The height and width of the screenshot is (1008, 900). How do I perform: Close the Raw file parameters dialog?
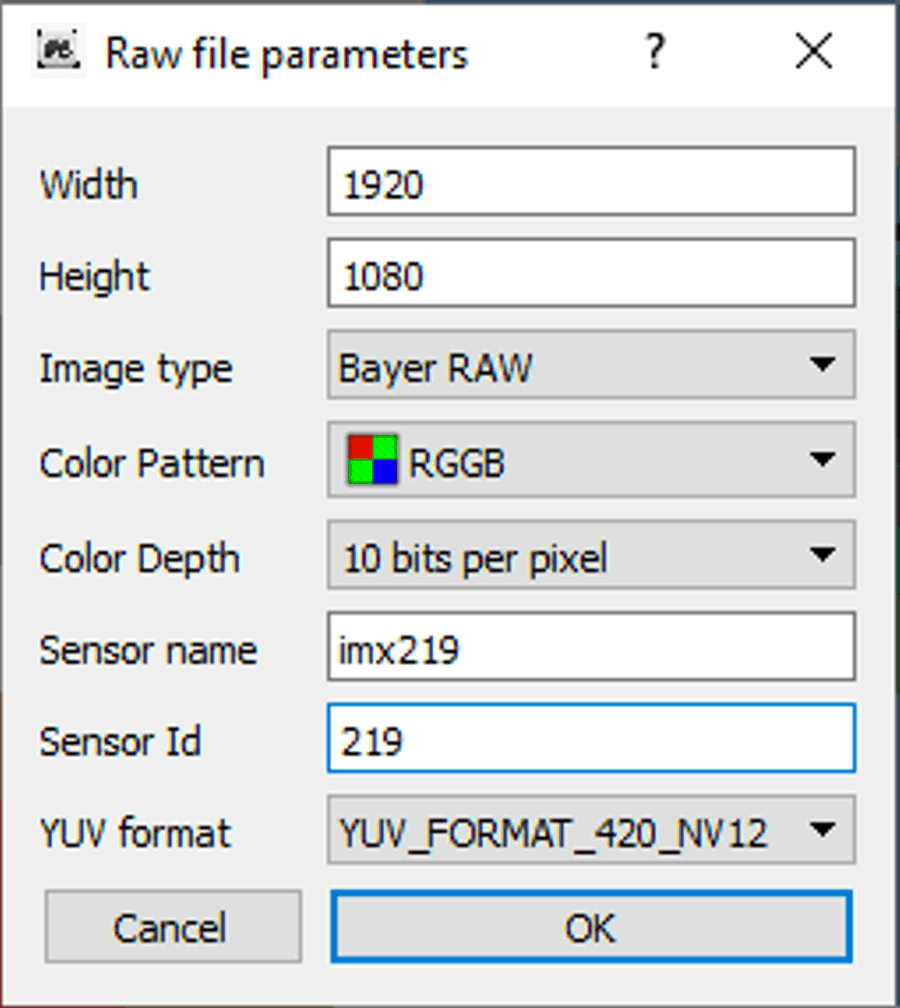(x=814, y=51)
